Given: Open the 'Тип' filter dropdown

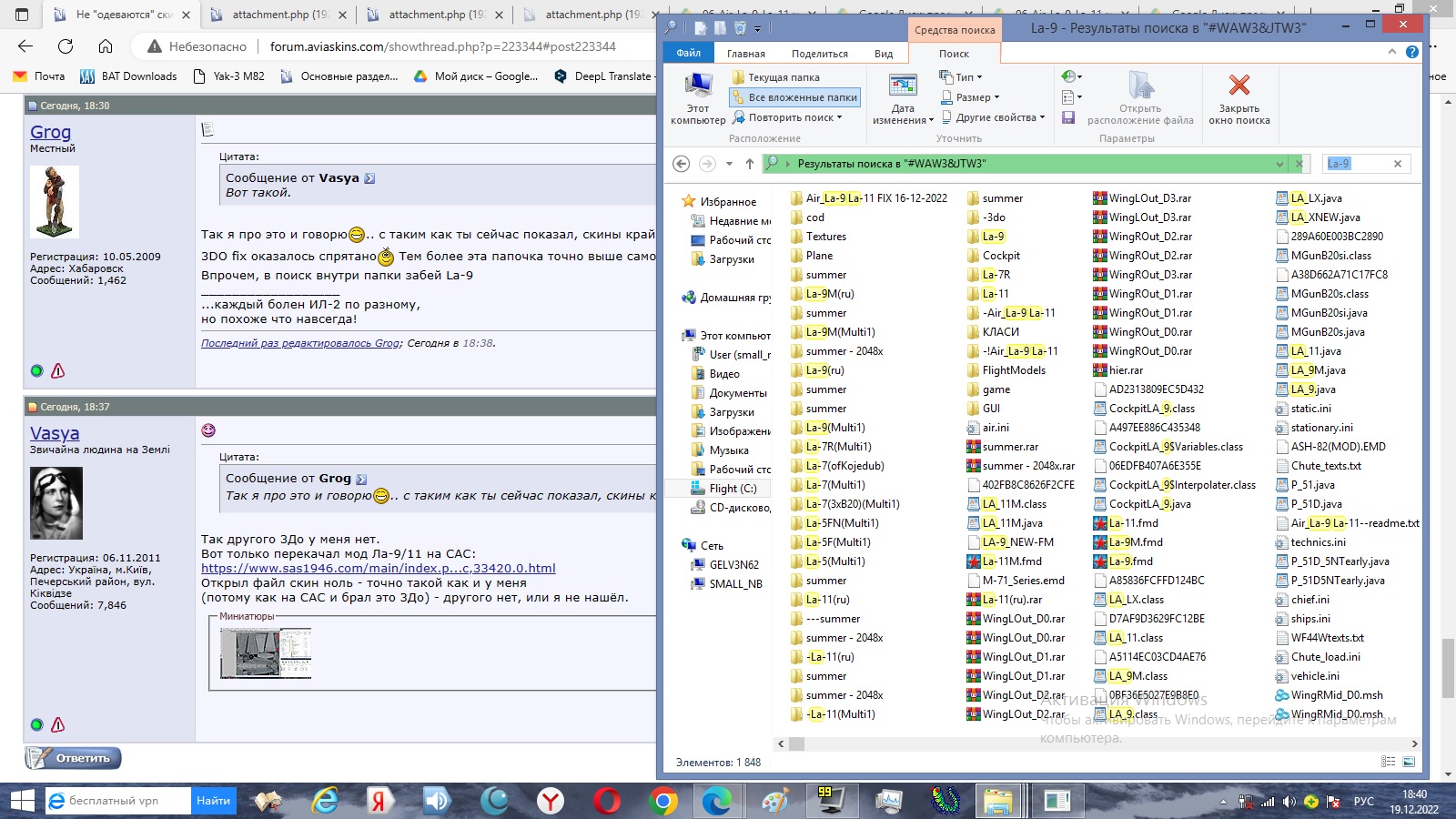Looking at the screenshot, I should pyautogui.click(x=961, y=77).
